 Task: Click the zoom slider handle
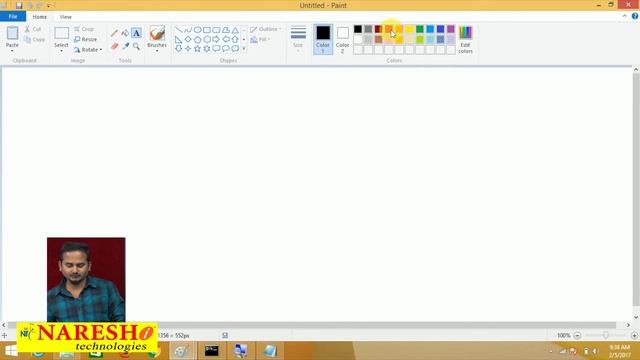pyautogui.click(x=606, y=336)
